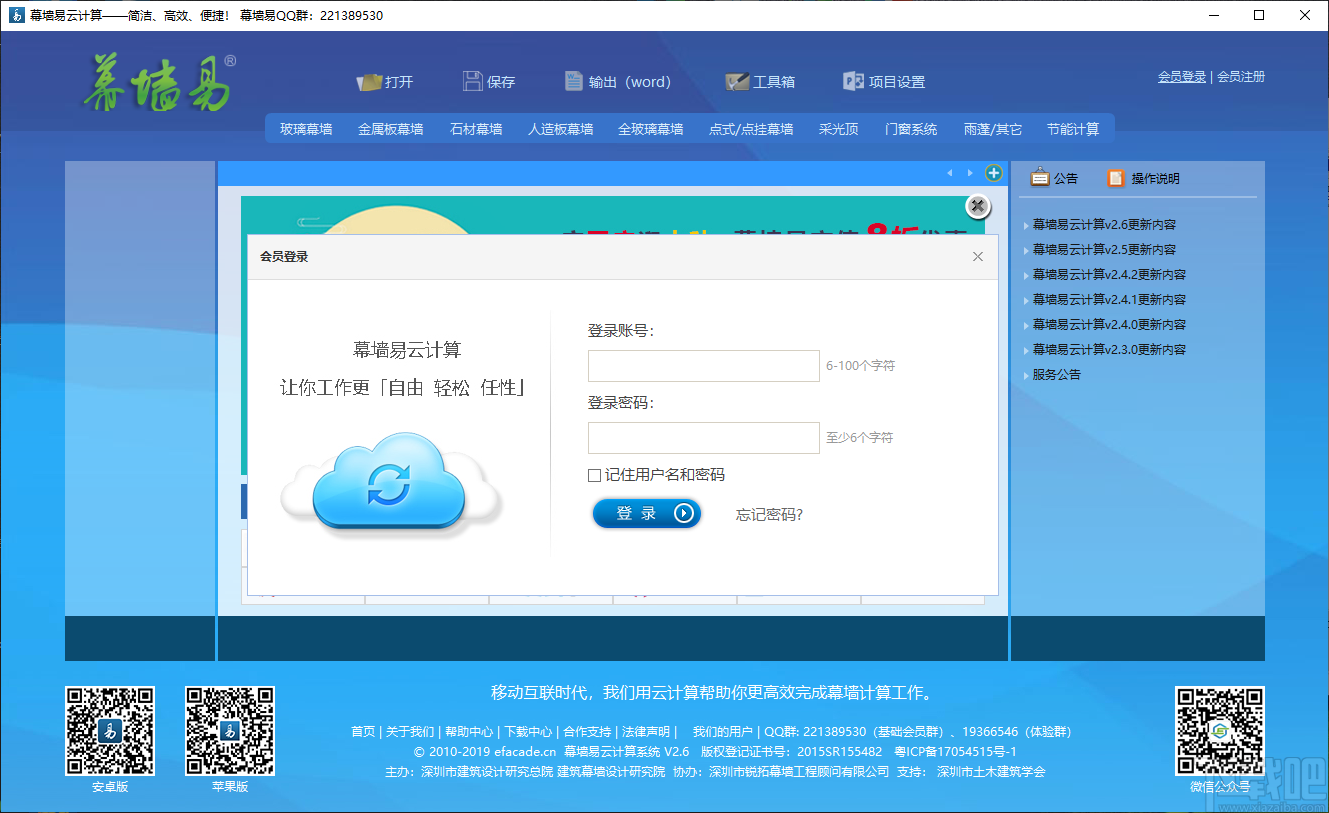Click the 安卓版 QR code thumbnail
This screenshot has width=1329, height=813.
point(109,732)
